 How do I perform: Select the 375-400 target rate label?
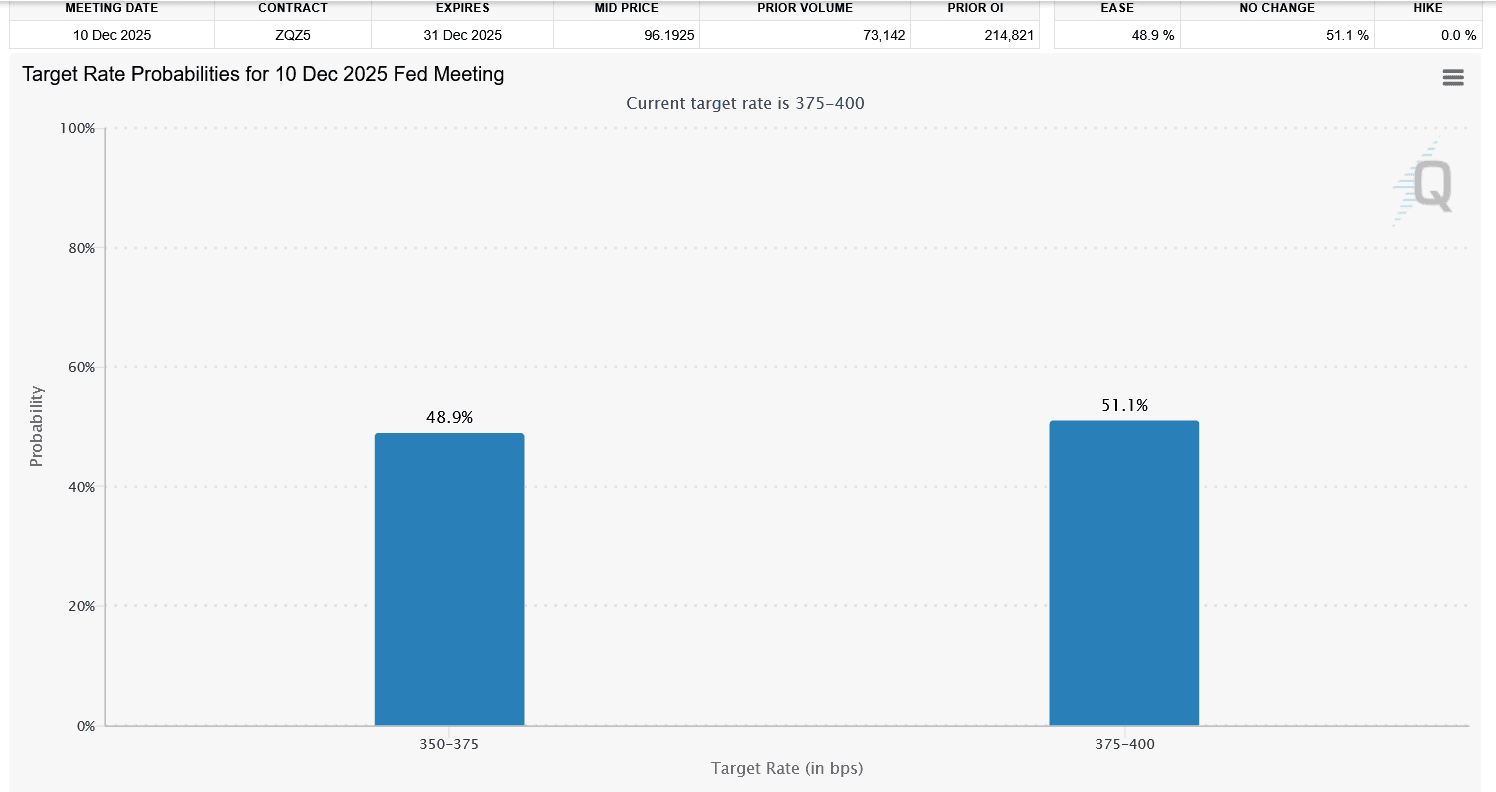(1124, 744)
